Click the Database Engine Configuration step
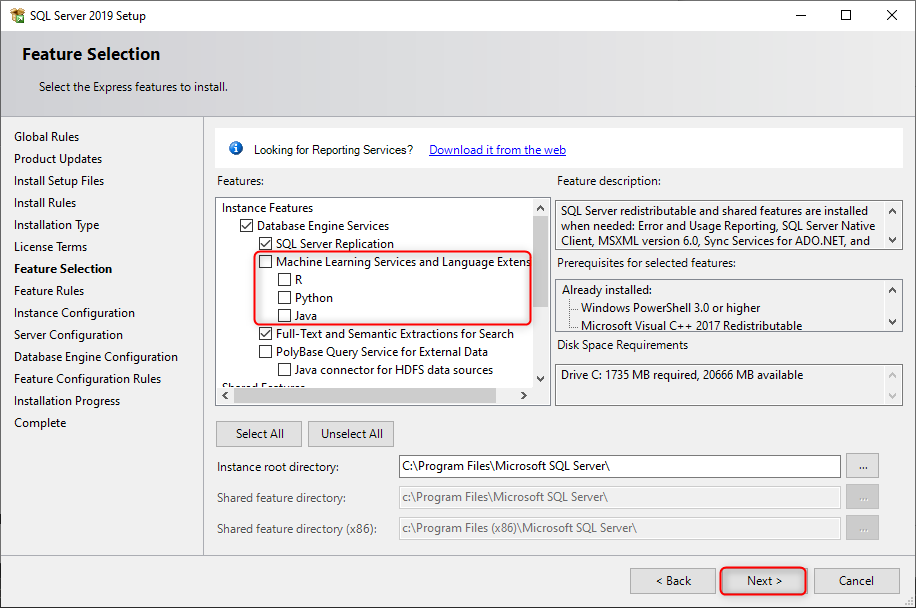 click(x=96, y=357)
